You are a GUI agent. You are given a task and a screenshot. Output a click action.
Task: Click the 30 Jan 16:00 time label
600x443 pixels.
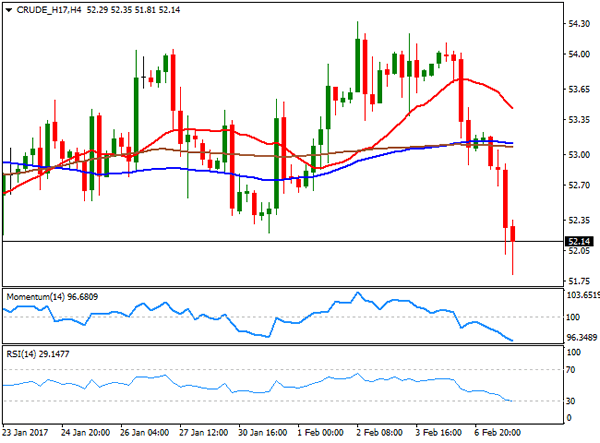[x=262, y=433]
